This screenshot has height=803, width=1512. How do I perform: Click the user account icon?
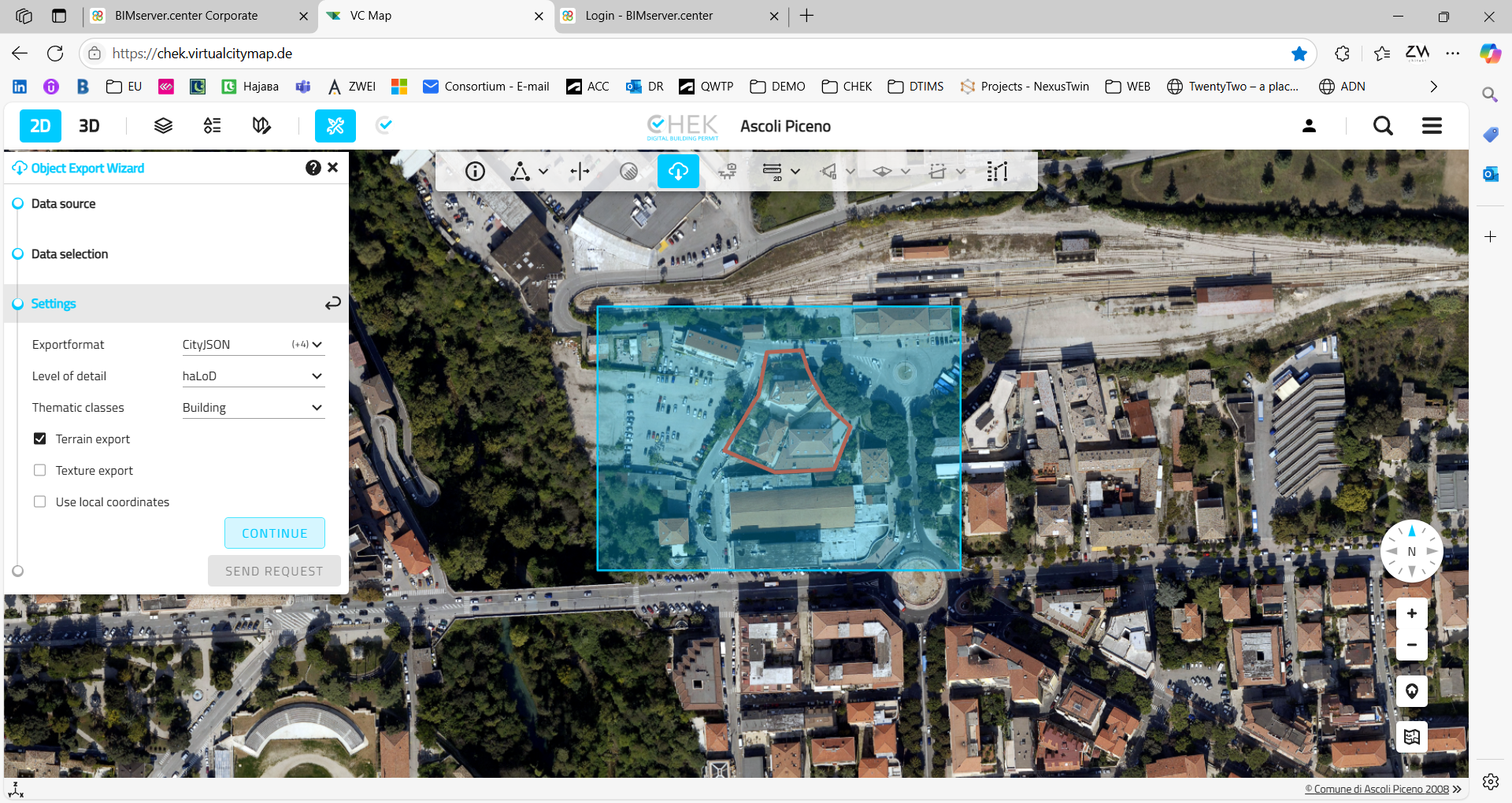[x=1309, y=126]
